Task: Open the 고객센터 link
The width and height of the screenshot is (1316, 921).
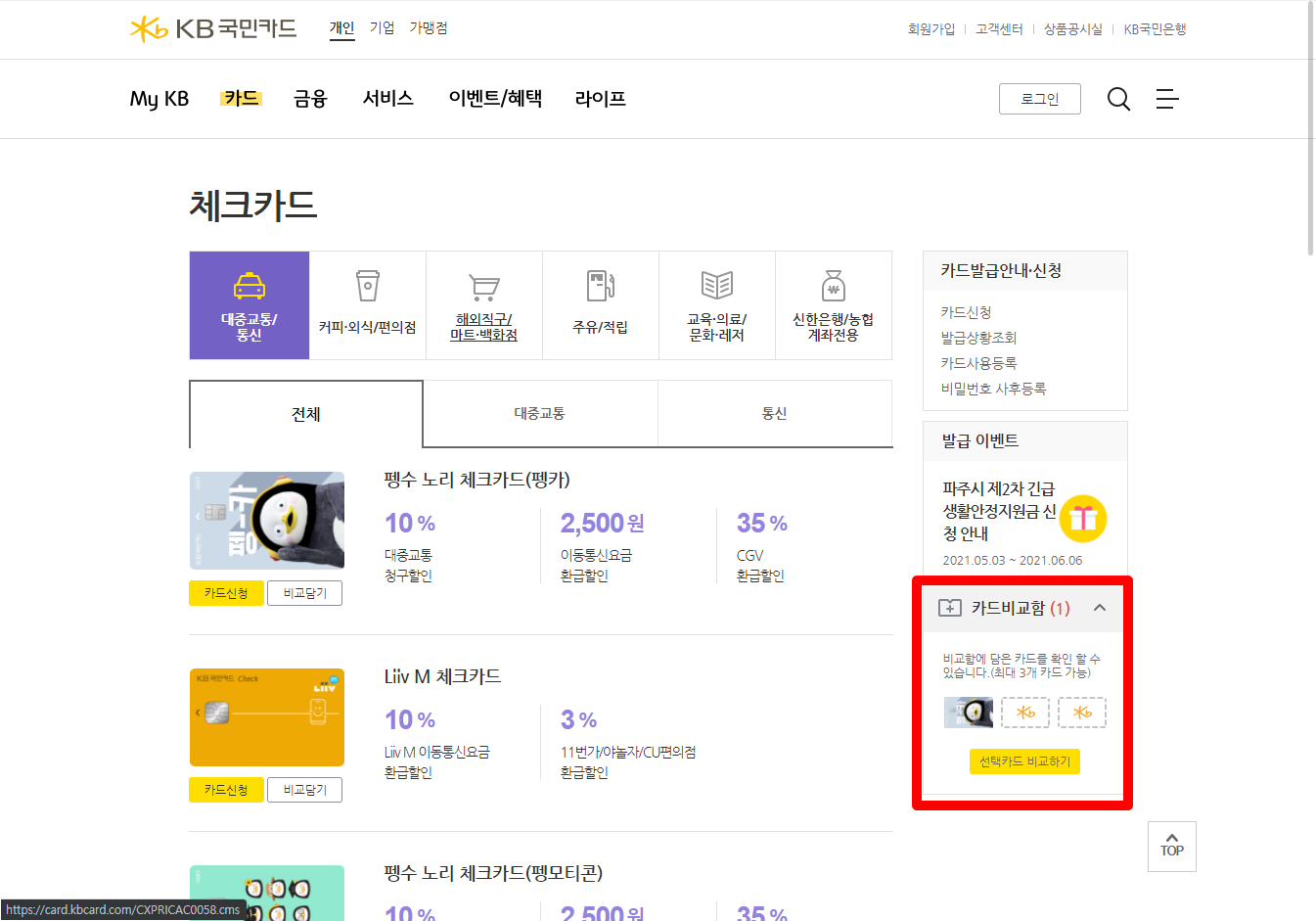Action: click(x=999, y=29)
